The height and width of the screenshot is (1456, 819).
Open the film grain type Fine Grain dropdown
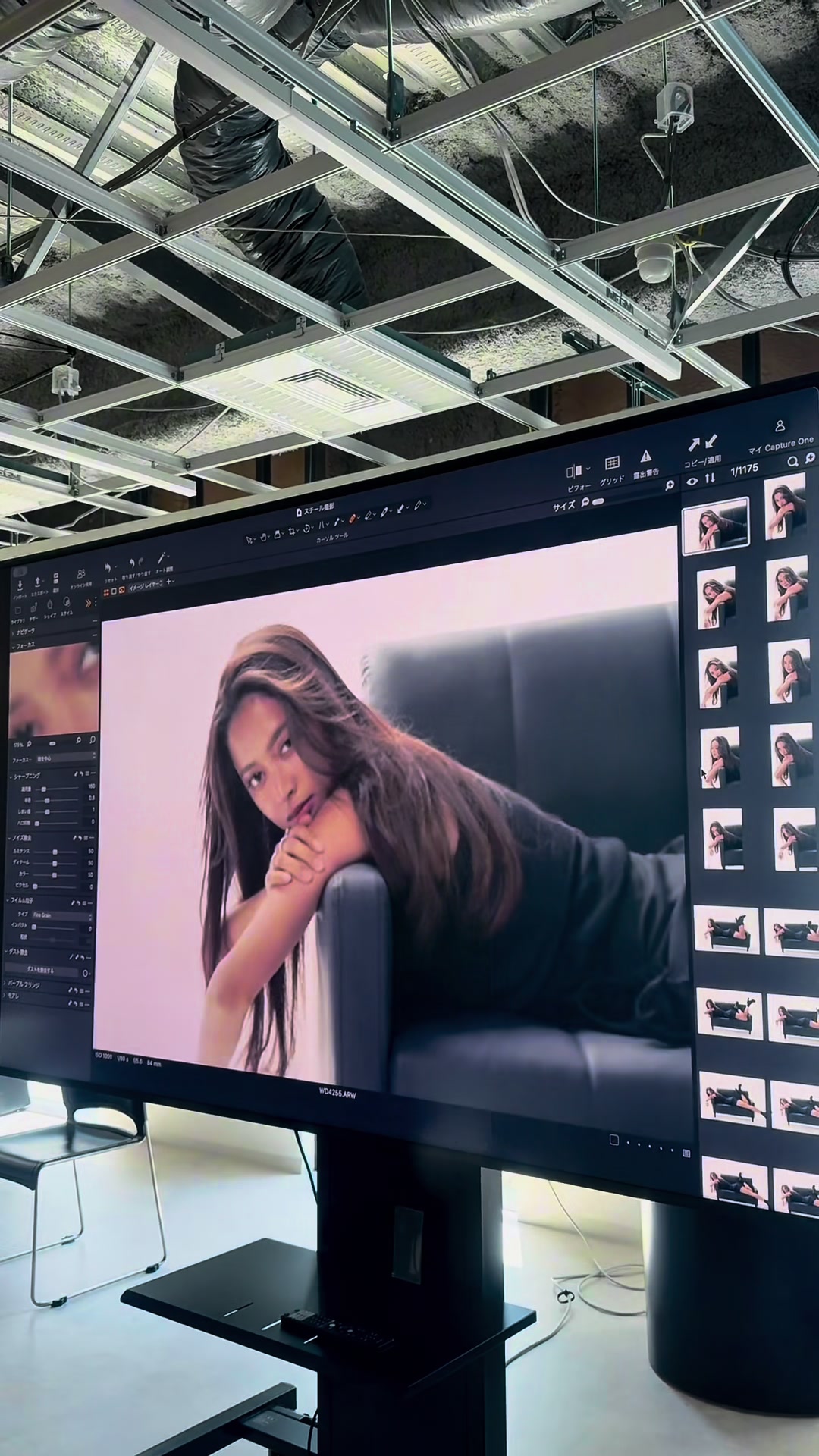point(62,916)
